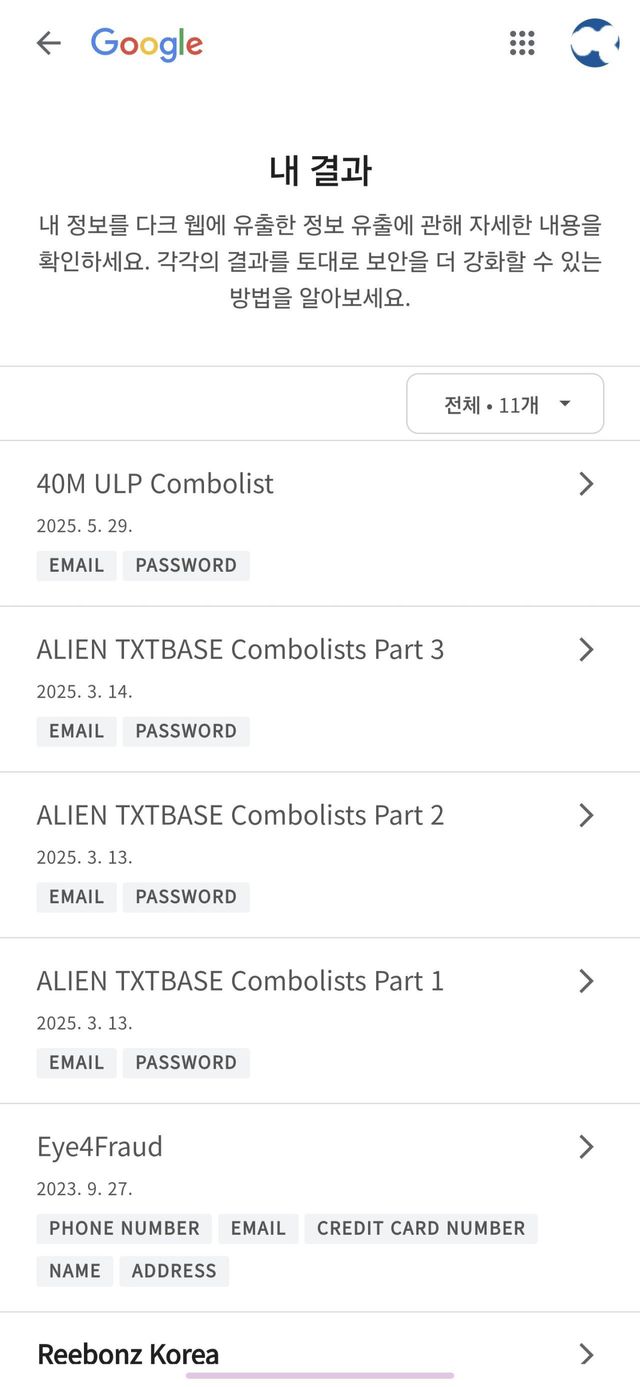Expand ALIEN TXTBASE Combolists Part 1 chevron
Viewport: 640px width, 1387px height.
click(x=586, y=982)
